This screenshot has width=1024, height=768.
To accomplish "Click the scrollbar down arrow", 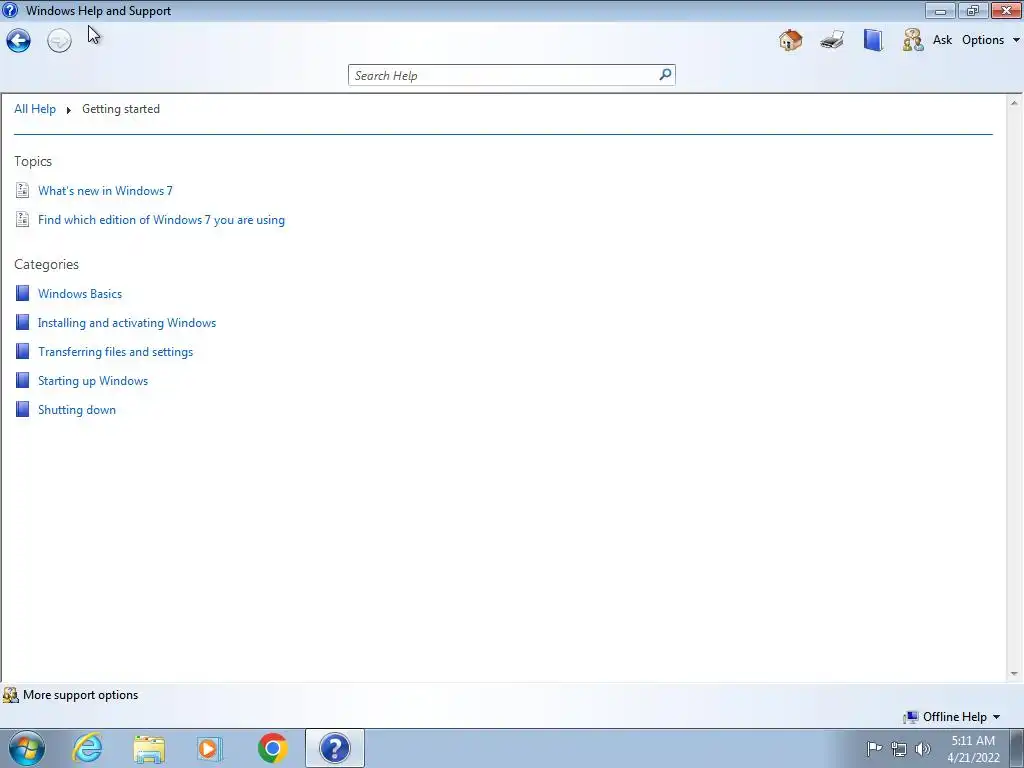I will 1014,673.
